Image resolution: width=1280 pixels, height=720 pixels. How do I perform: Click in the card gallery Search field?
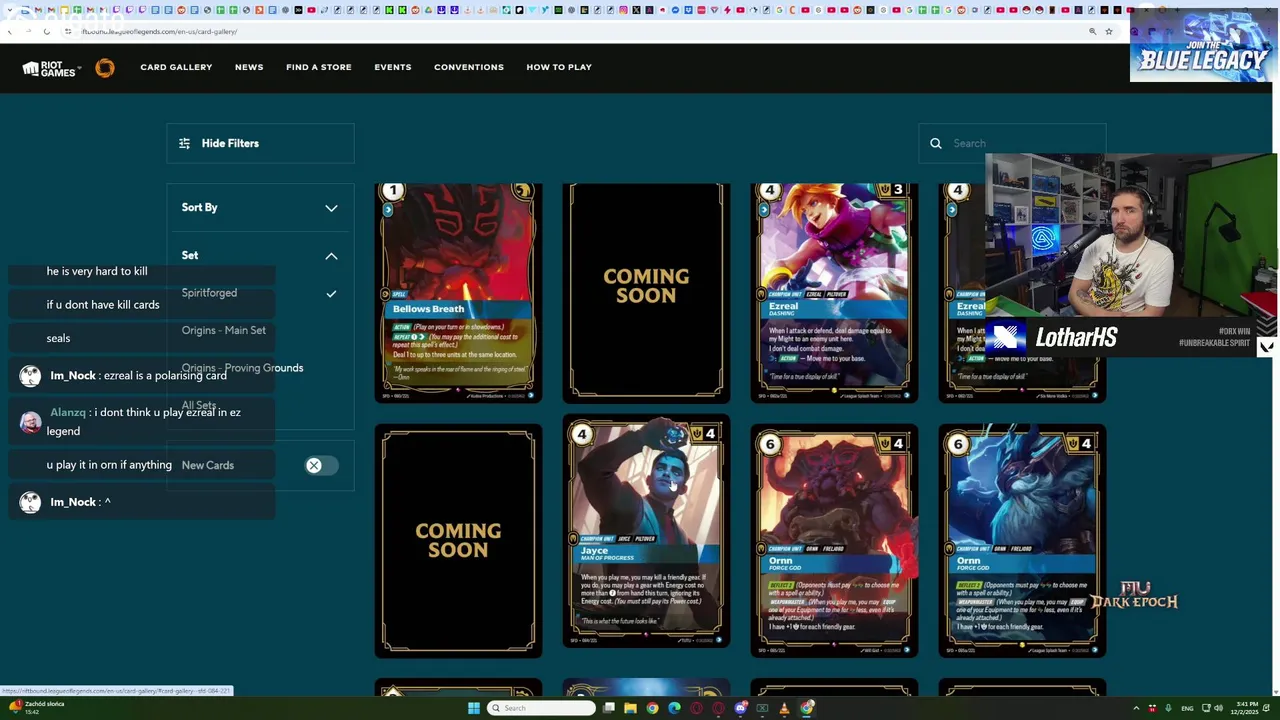pyautogui.click(x=1012, y=144)
